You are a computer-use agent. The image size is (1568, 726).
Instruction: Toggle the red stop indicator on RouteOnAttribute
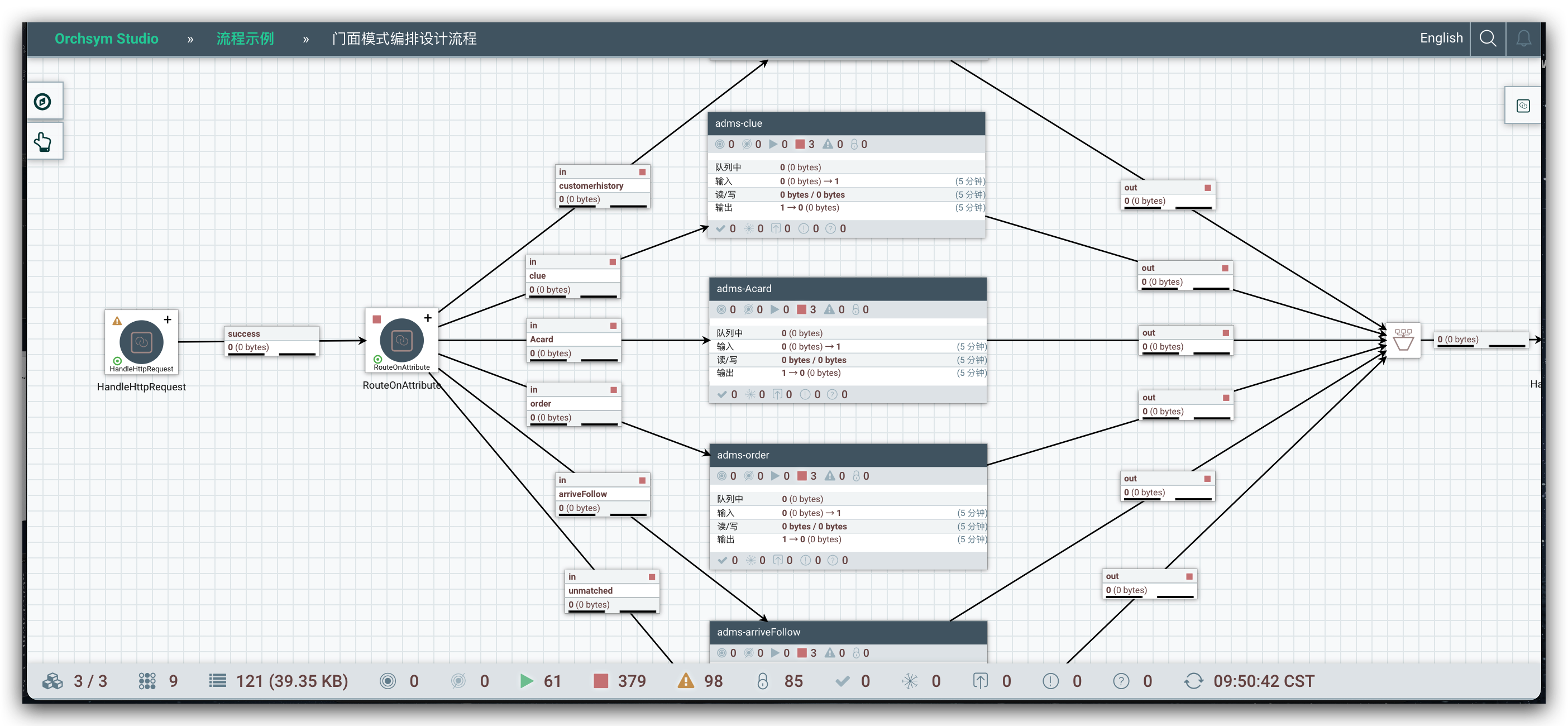point(377,319)
